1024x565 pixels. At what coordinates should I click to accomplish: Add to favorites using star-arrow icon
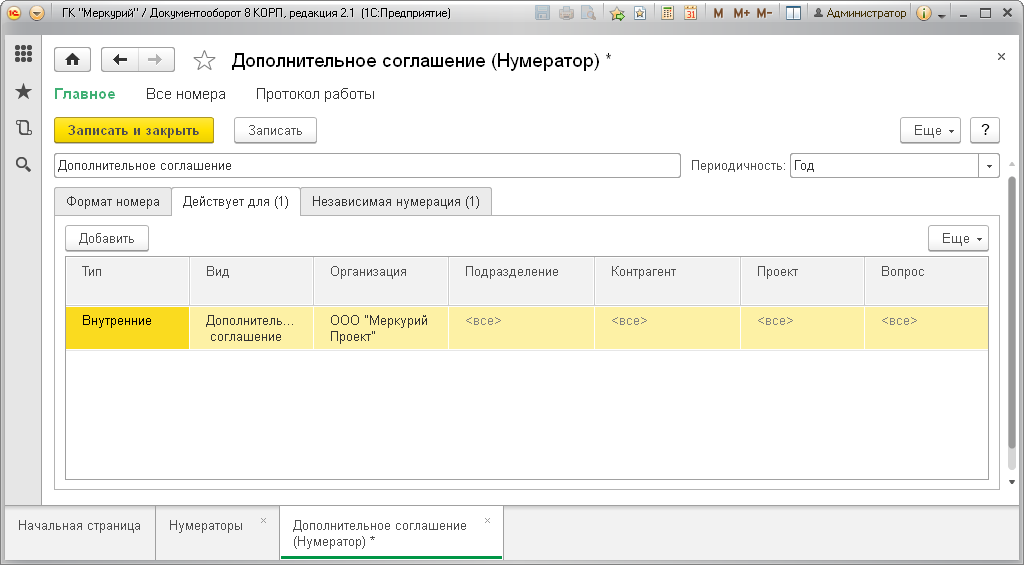click(617, 13)
